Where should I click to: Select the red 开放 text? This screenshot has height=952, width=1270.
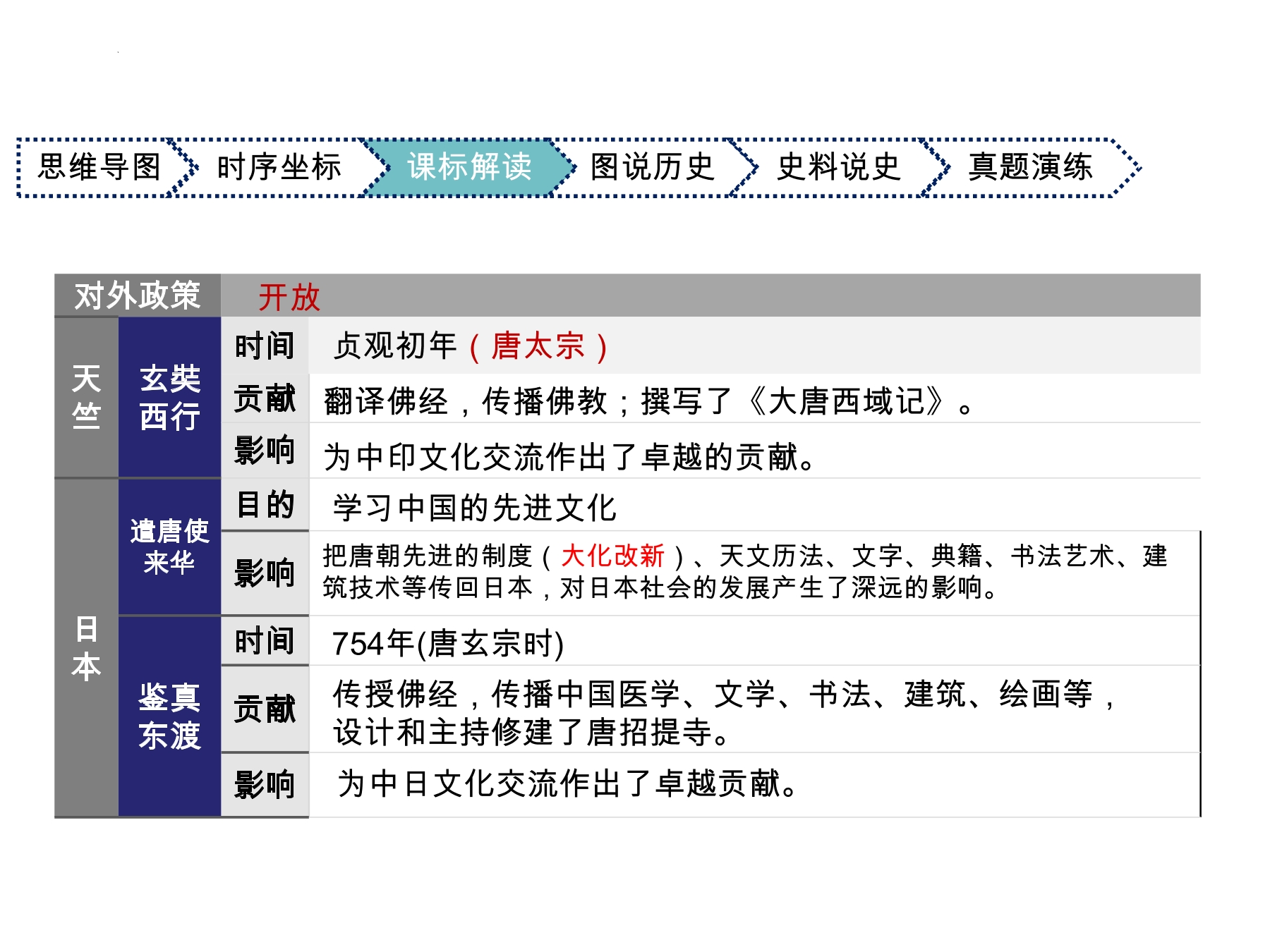[289, 297]
